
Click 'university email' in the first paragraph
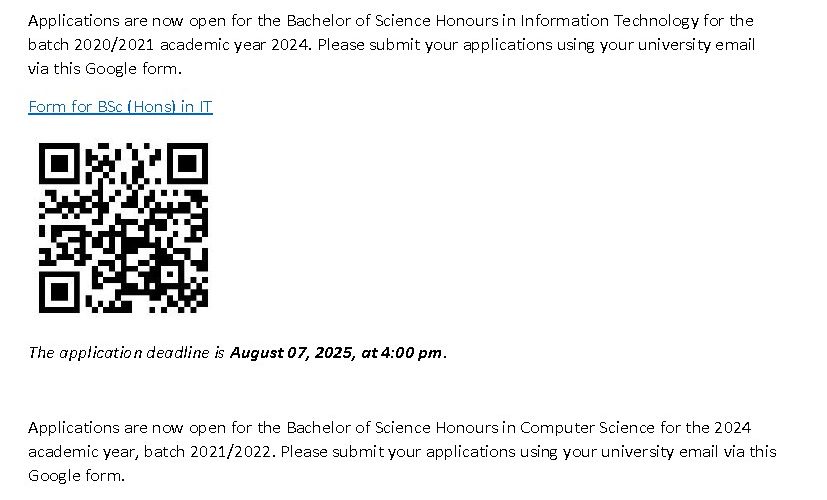pyautogui.click(x=696, y=44)
